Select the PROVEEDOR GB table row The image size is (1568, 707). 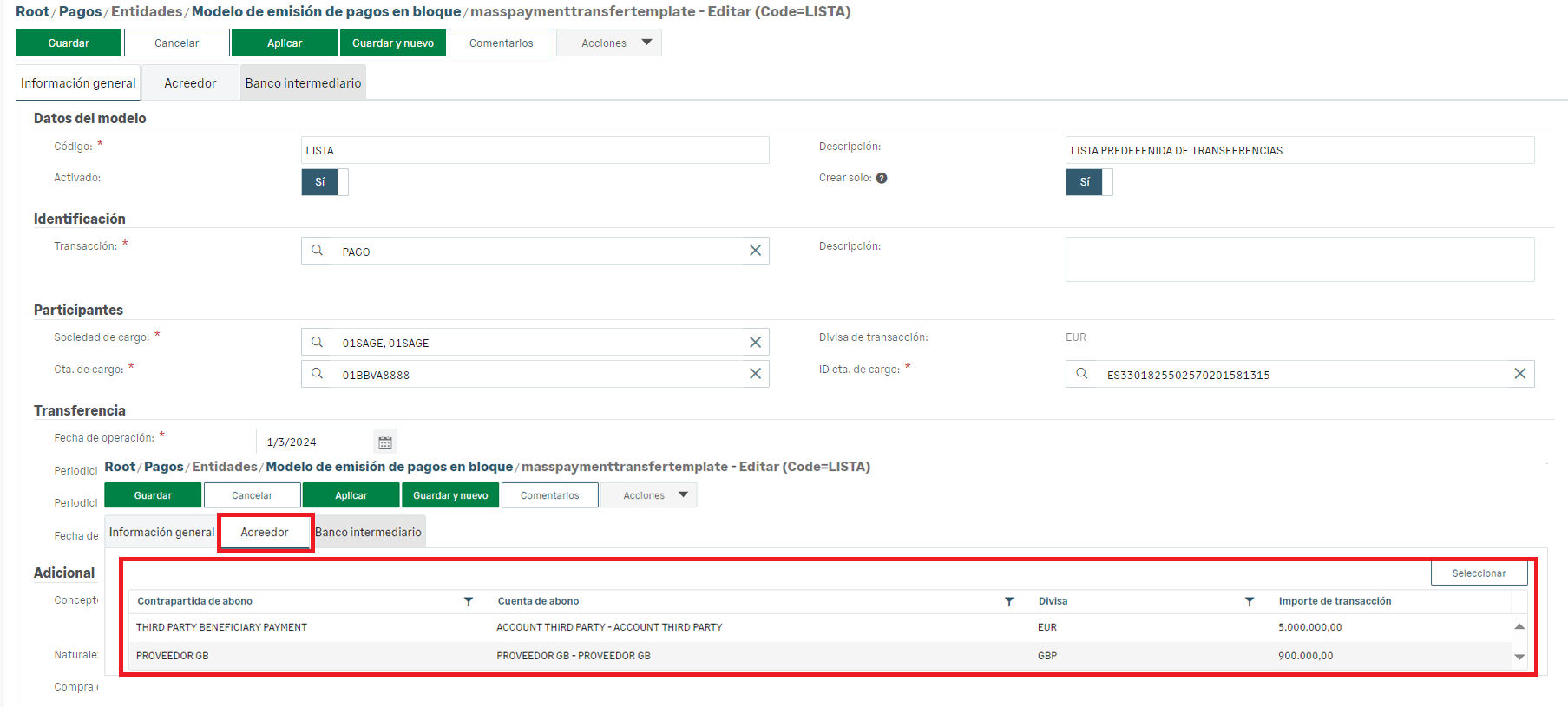tap(573, 656)
